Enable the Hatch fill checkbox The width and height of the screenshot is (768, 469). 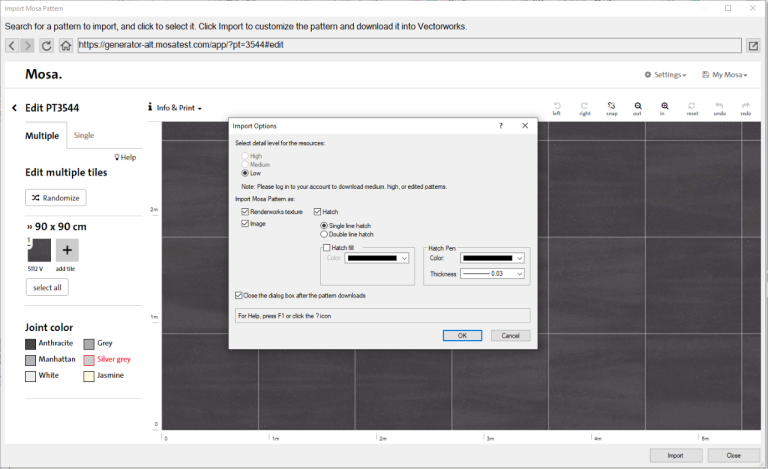point(326,247)
